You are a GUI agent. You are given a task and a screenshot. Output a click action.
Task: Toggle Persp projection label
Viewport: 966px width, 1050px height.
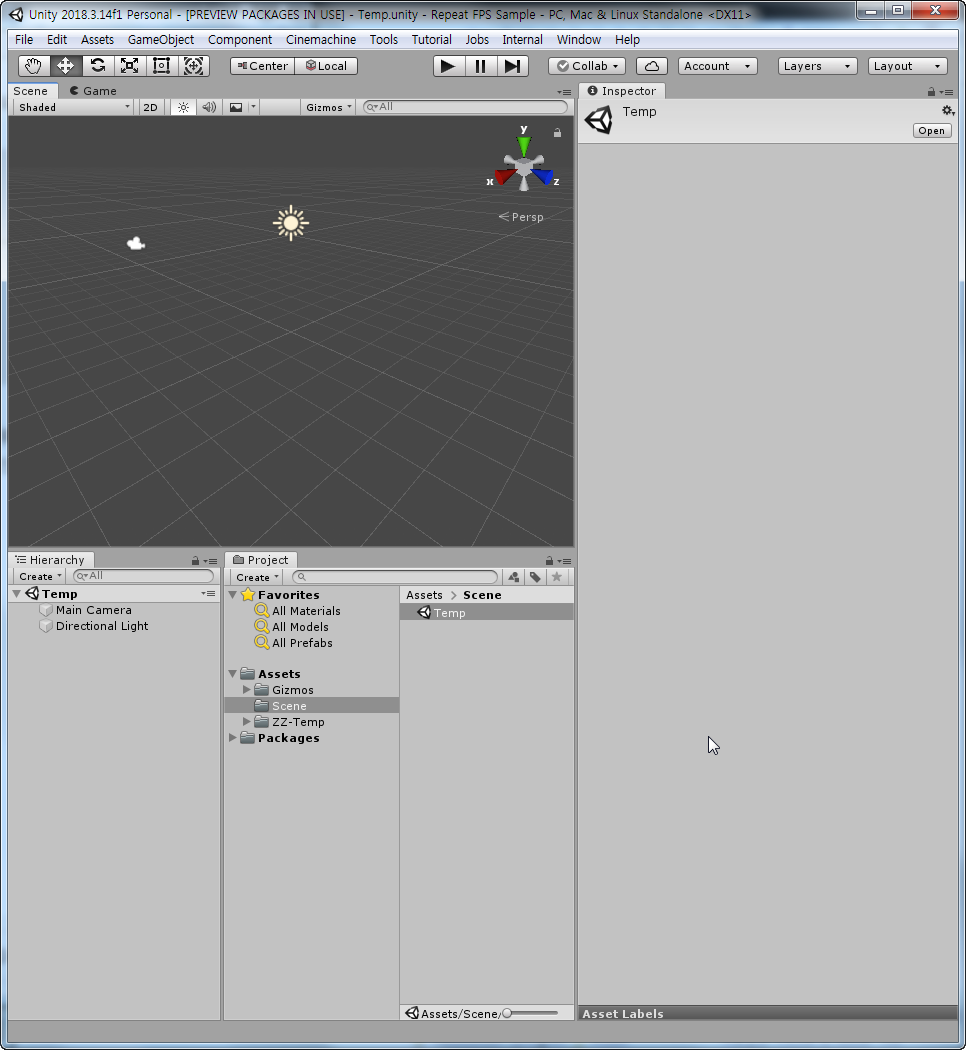pyautogui.click(x=521, y=217)
